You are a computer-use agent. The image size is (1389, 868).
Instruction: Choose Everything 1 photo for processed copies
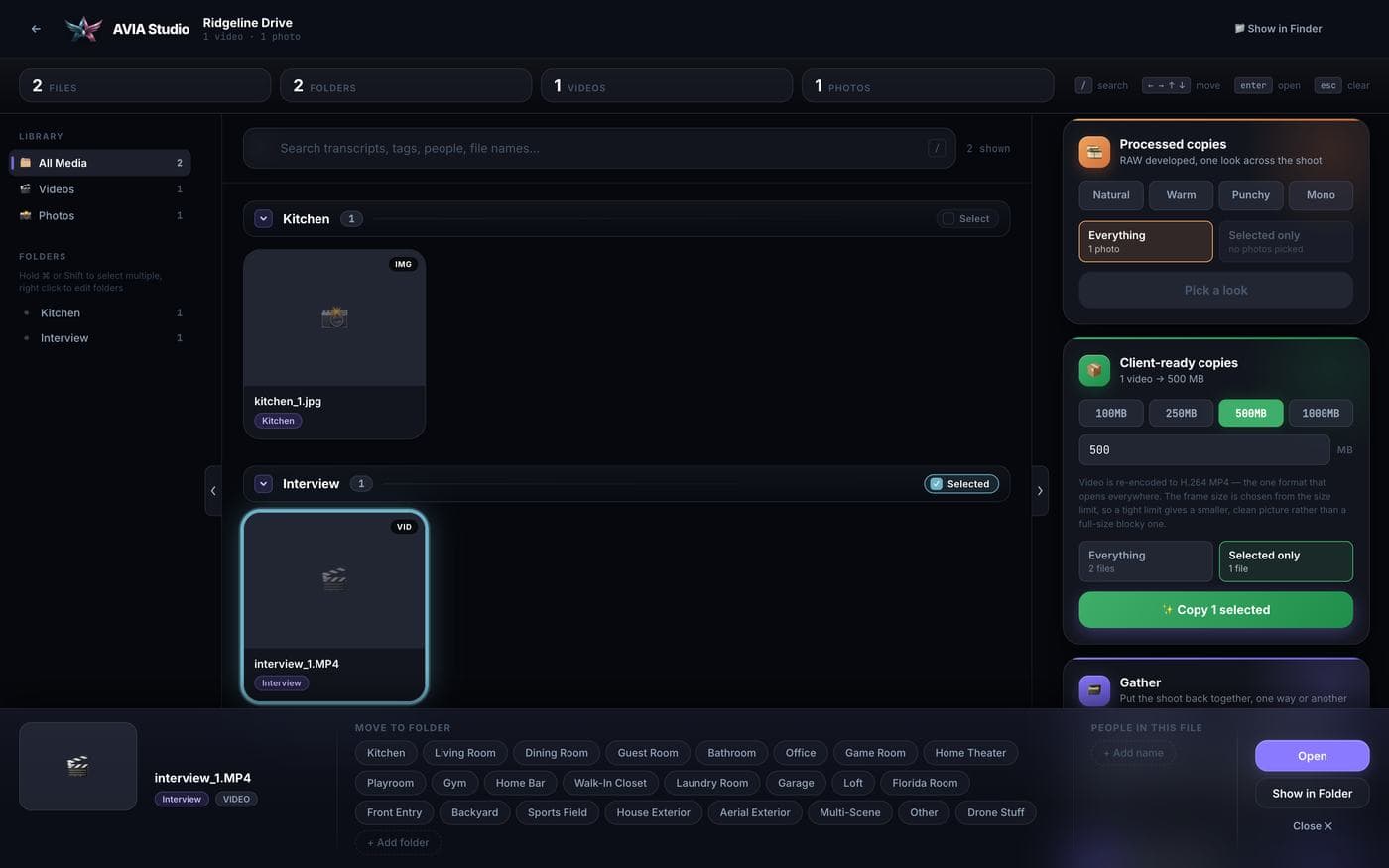pos(1146,241)
